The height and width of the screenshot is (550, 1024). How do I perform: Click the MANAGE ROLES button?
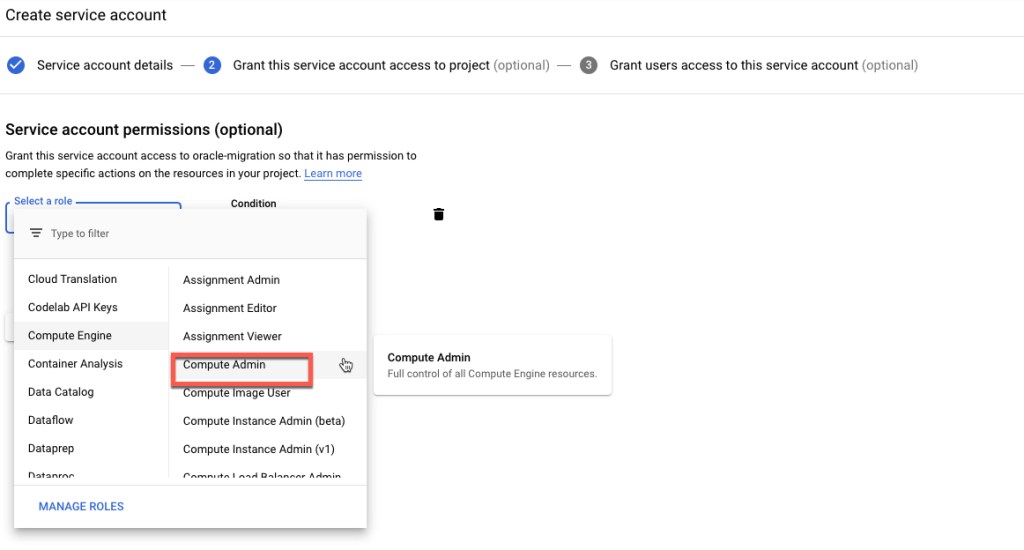point(81,506)
